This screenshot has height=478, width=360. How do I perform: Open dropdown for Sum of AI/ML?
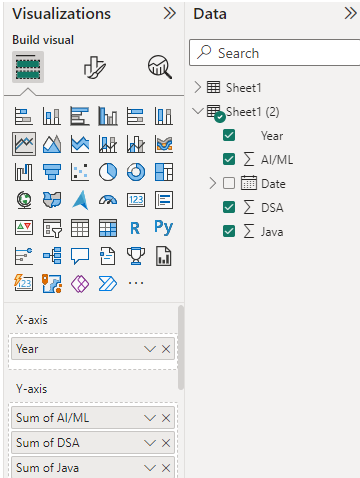tap(150, 418)
